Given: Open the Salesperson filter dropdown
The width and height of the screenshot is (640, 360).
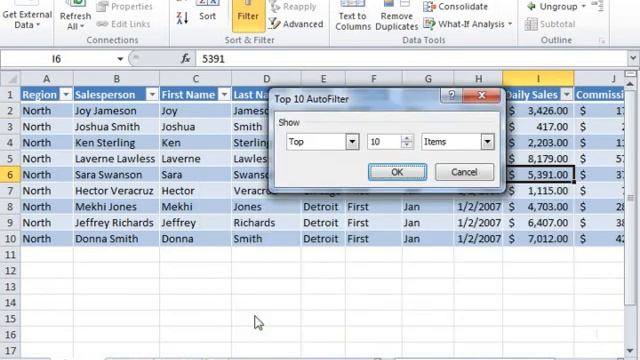Looking at the screenshot, I should (x=152, y=95).
